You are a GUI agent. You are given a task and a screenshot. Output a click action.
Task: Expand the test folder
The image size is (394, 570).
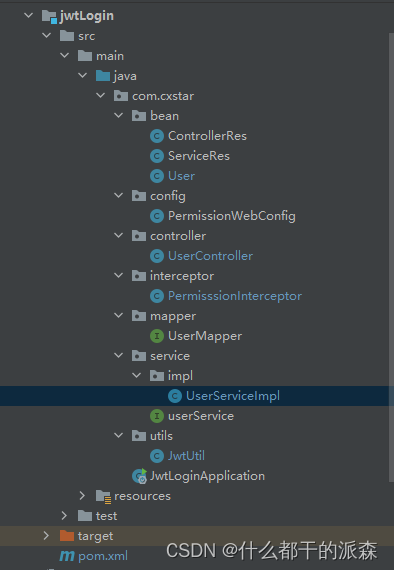point(64,515)
